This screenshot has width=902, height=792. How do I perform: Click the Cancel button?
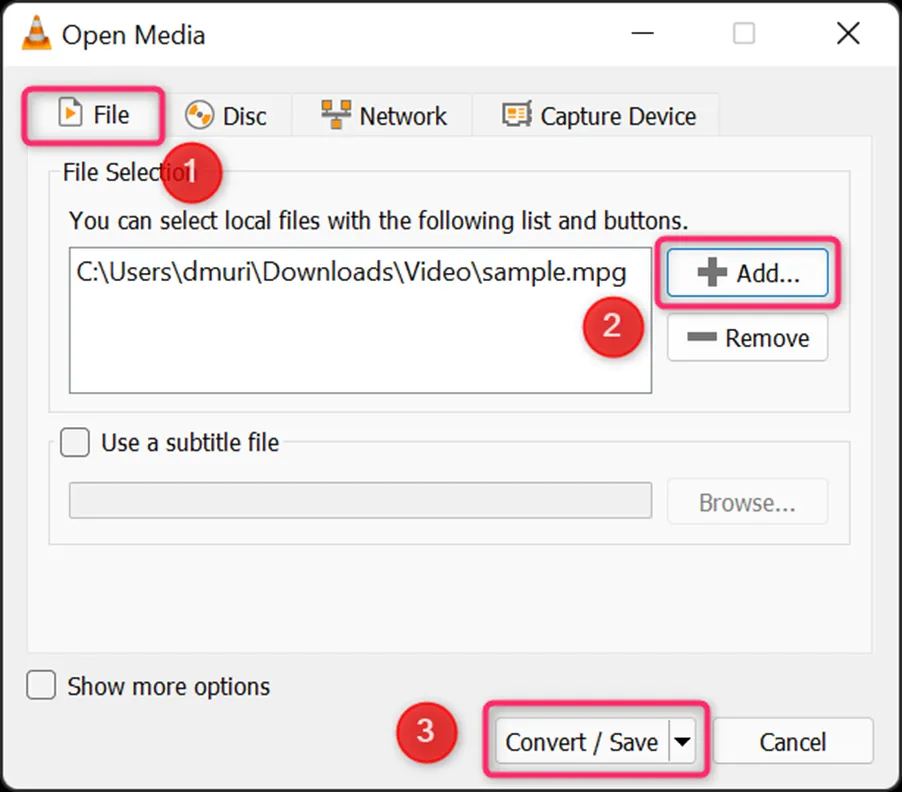click(x=793, y=742)
